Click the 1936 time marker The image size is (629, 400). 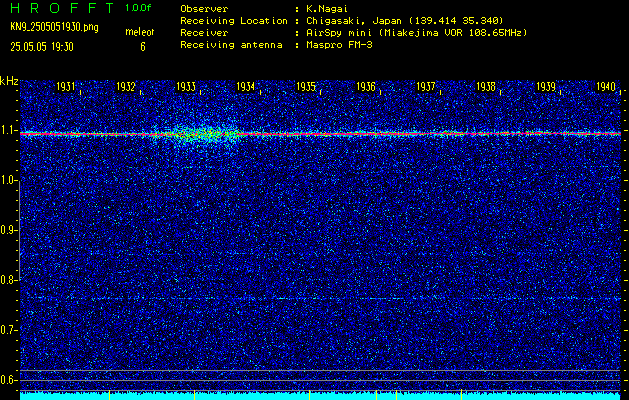[x=366, y=87]
